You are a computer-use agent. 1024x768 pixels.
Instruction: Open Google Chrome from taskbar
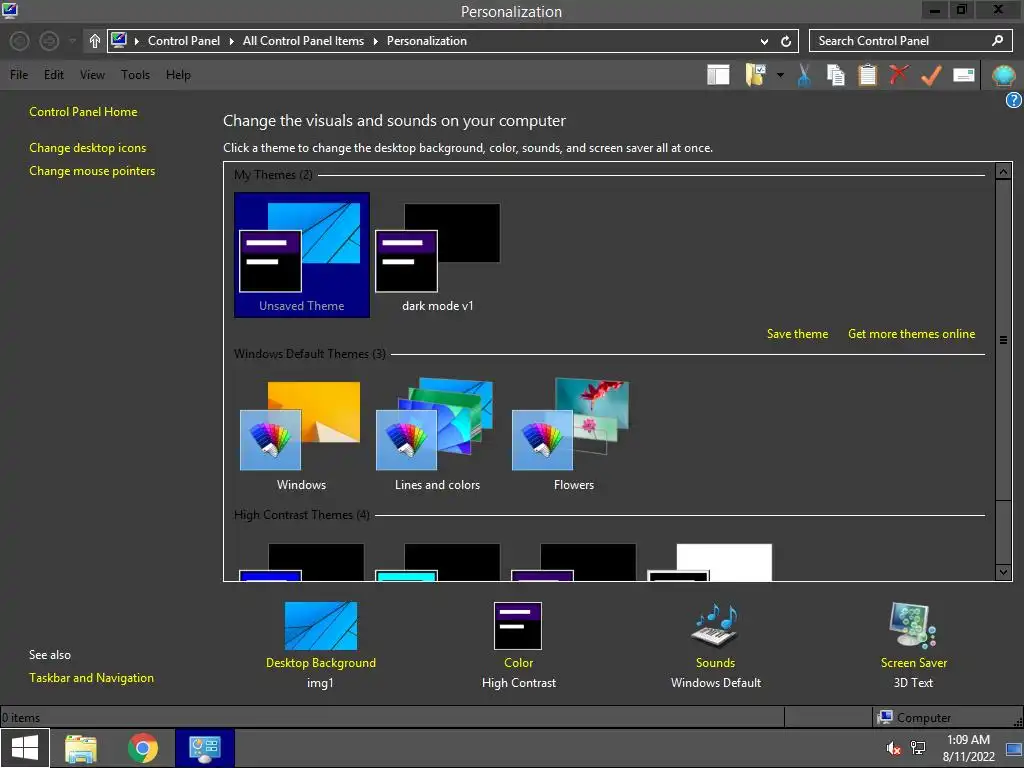(x=142, y=748)
